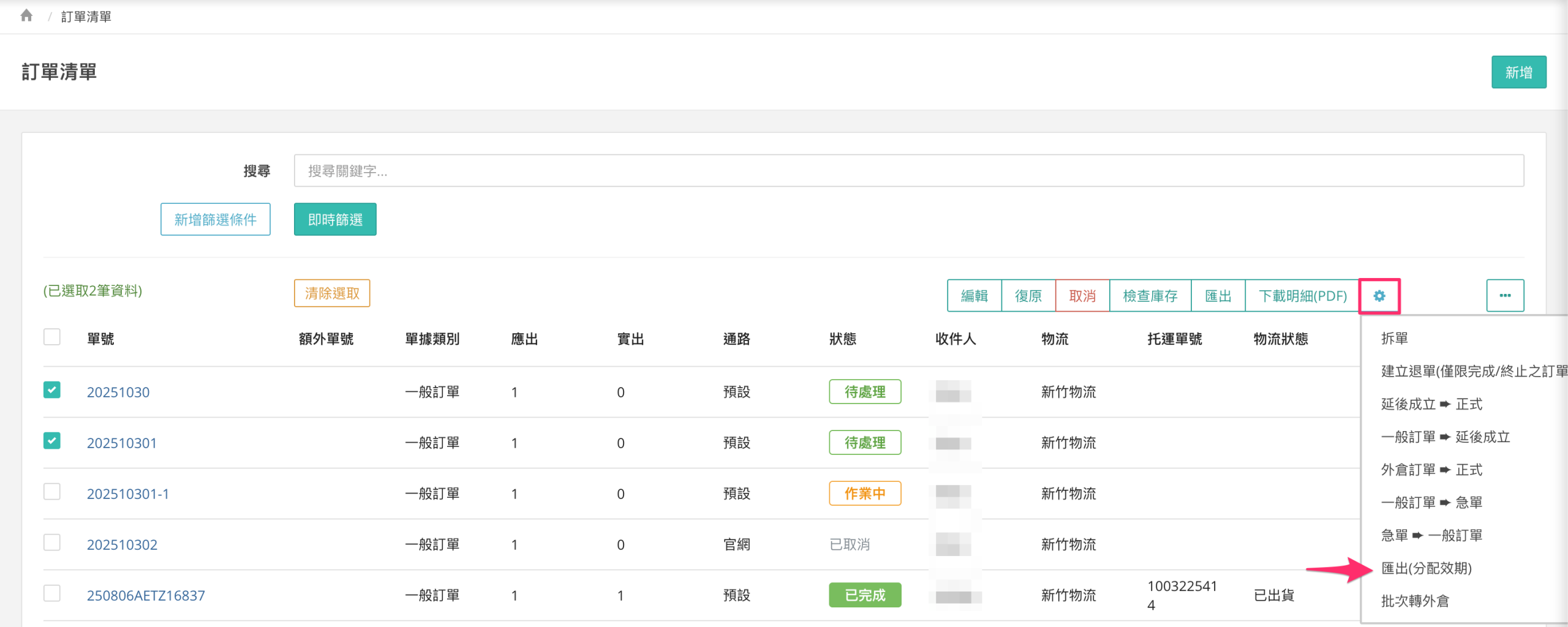Choose 匯出(分配效期) from dropdown menu
The width and height of the screenshot is (1568, 627).
click(x=1426, y=568)
